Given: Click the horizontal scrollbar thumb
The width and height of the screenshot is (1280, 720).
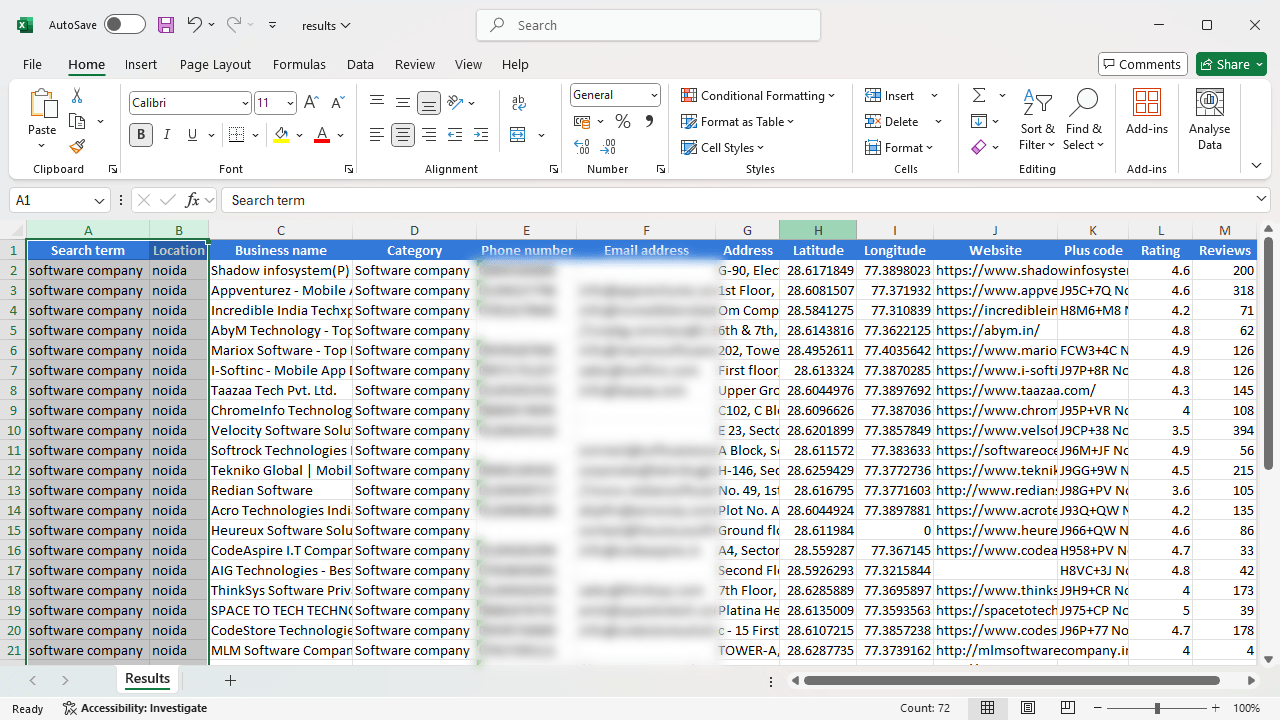Looking at the screenshot, I should tap(1011, 681).
